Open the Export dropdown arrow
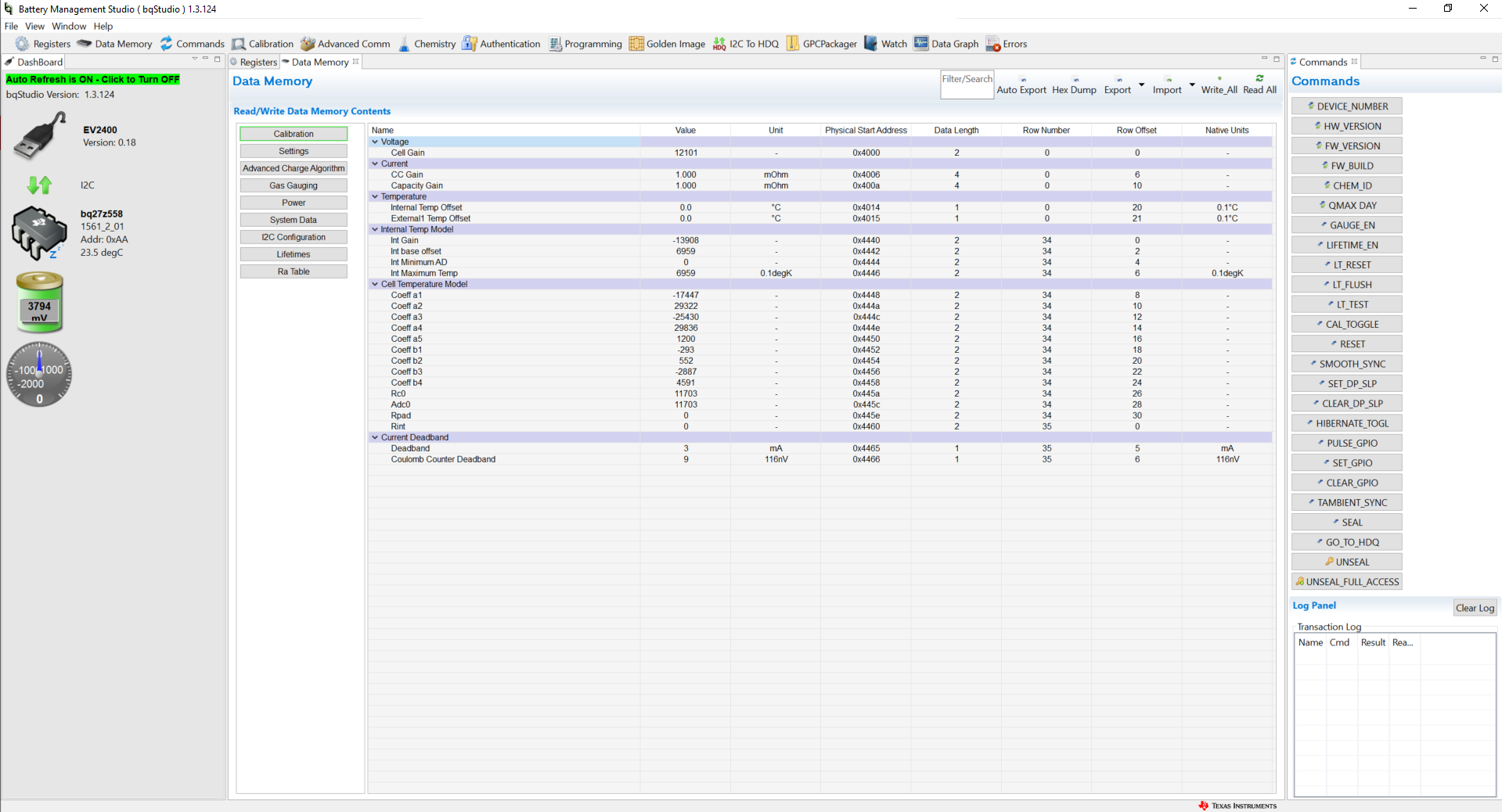 point(1141,84)
